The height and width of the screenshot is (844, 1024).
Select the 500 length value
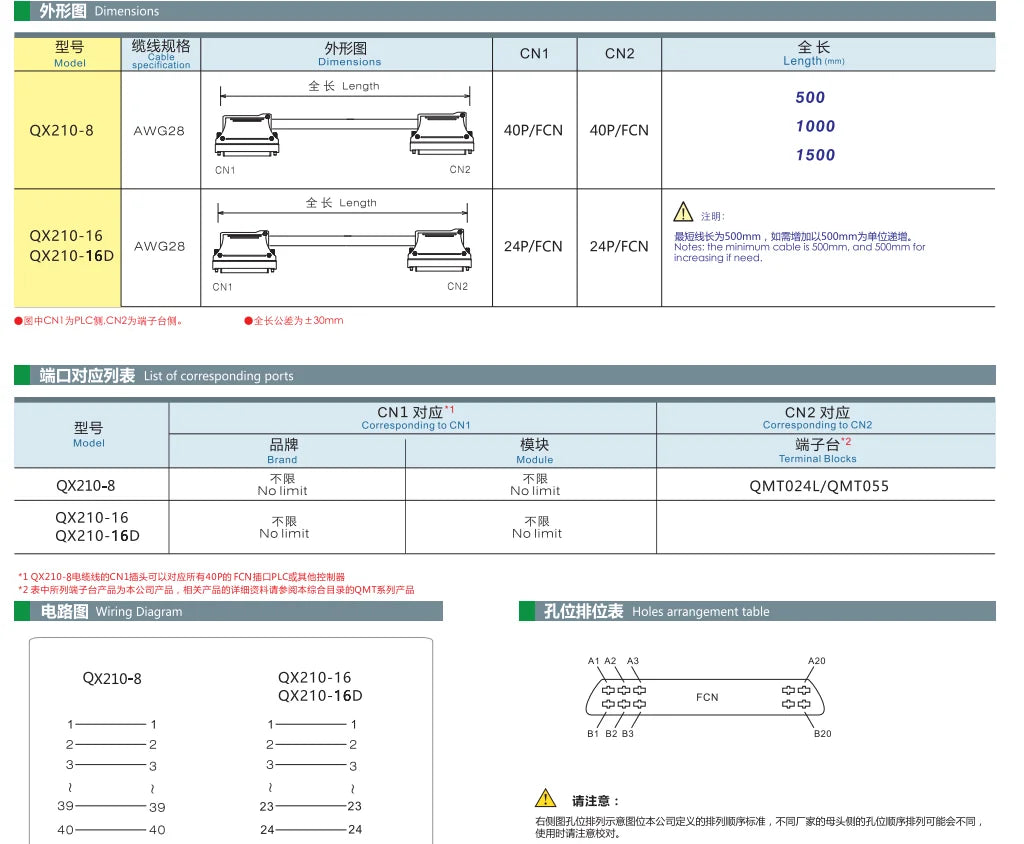[810, 97]
